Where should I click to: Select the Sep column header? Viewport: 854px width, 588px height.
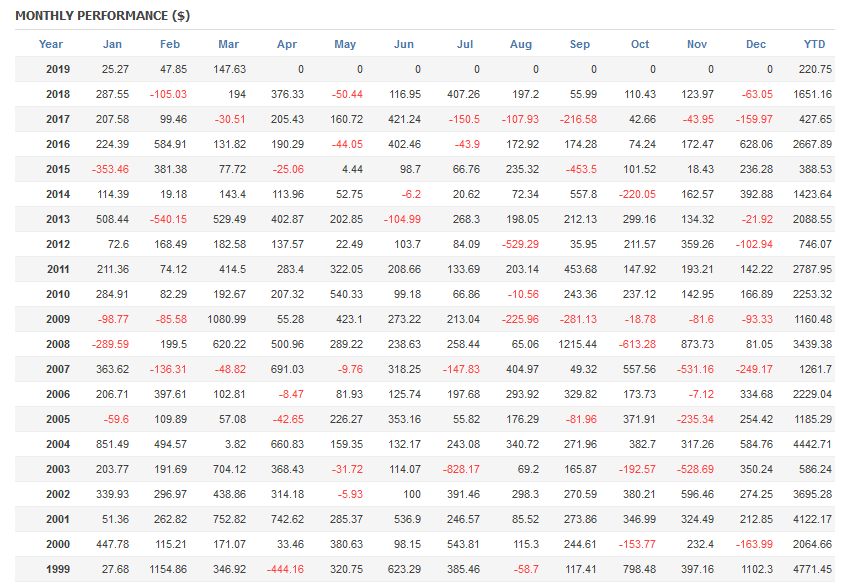[x=580, y=44]
